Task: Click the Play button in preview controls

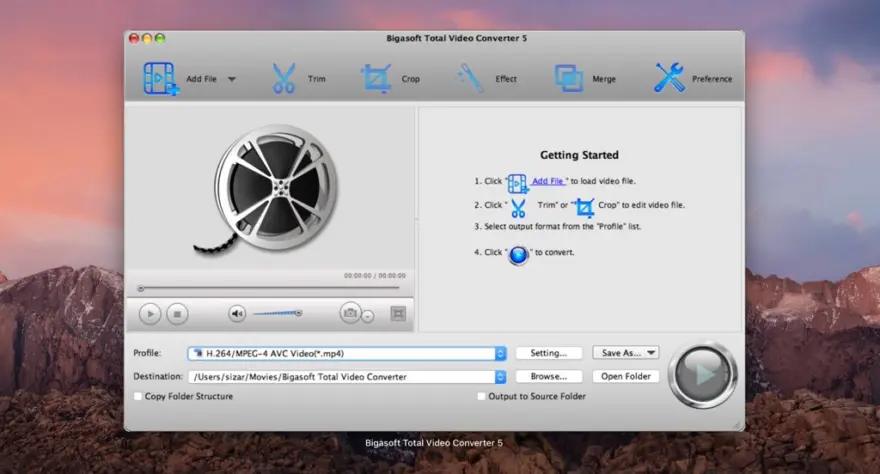Action: tap(150, 314)
